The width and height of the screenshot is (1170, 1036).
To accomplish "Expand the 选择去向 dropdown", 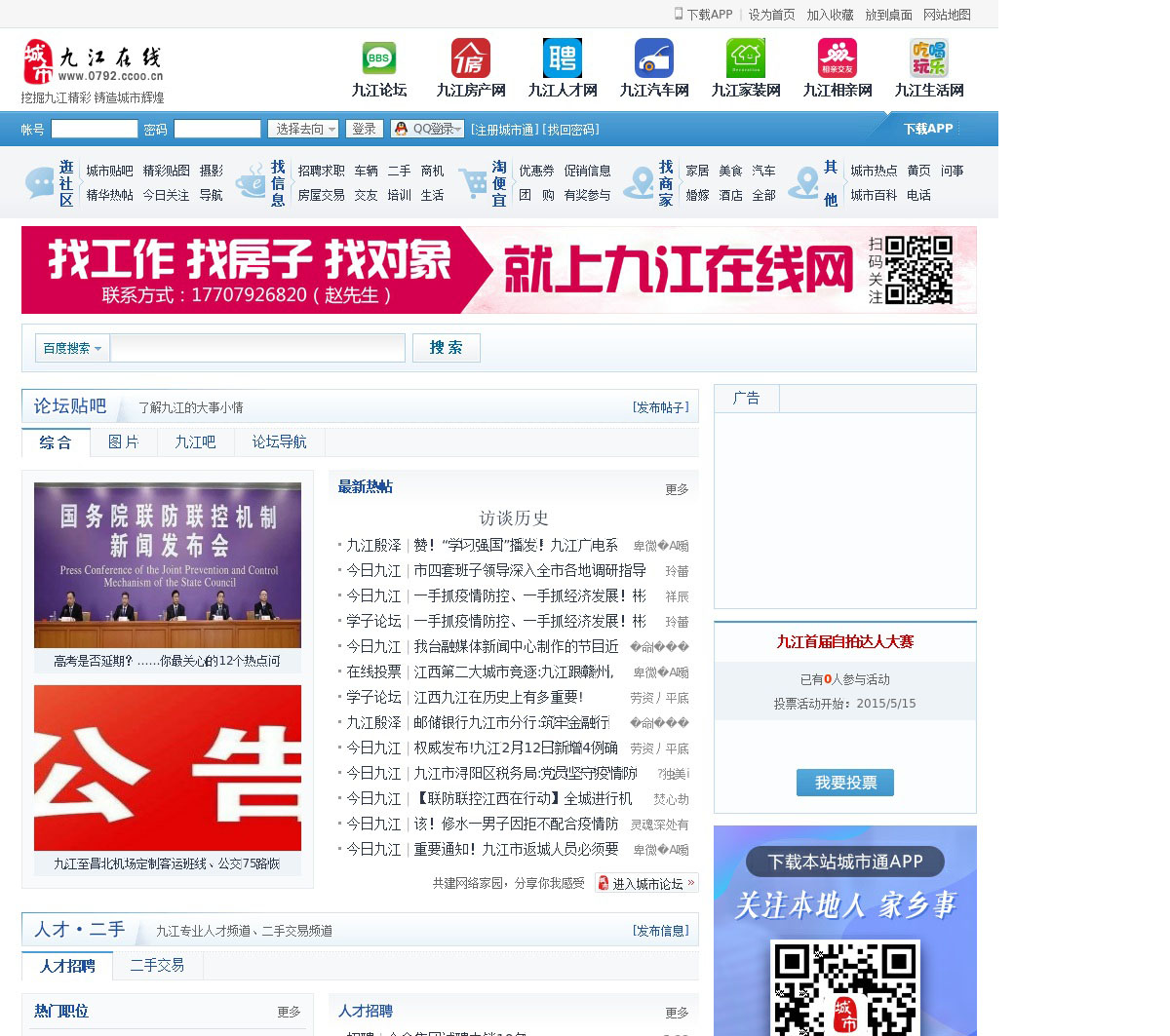I will [x=305, y=129].
